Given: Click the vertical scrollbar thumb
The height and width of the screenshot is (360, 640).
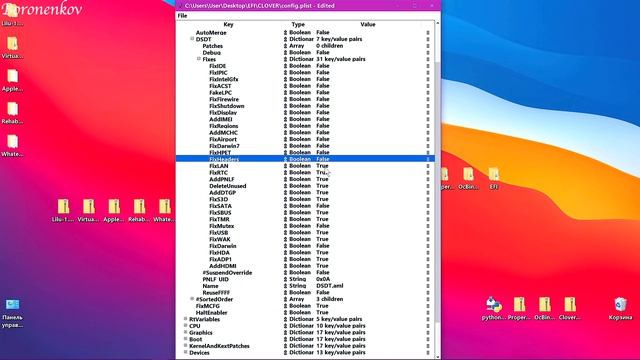Looking at the screenshot, I should point(438,192).
